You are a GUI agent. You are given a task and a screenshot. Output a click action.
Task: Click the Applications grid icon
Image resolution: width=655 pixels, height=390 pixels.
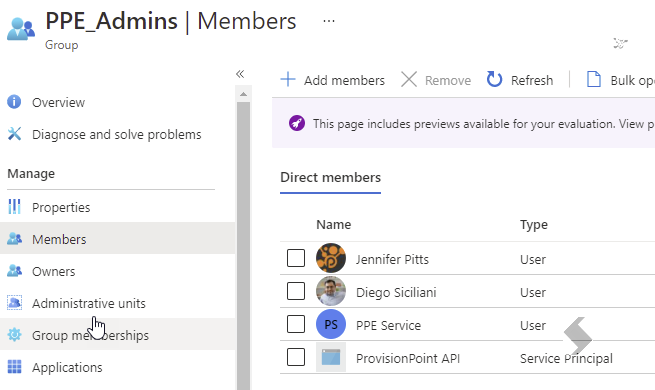point(14,367)
